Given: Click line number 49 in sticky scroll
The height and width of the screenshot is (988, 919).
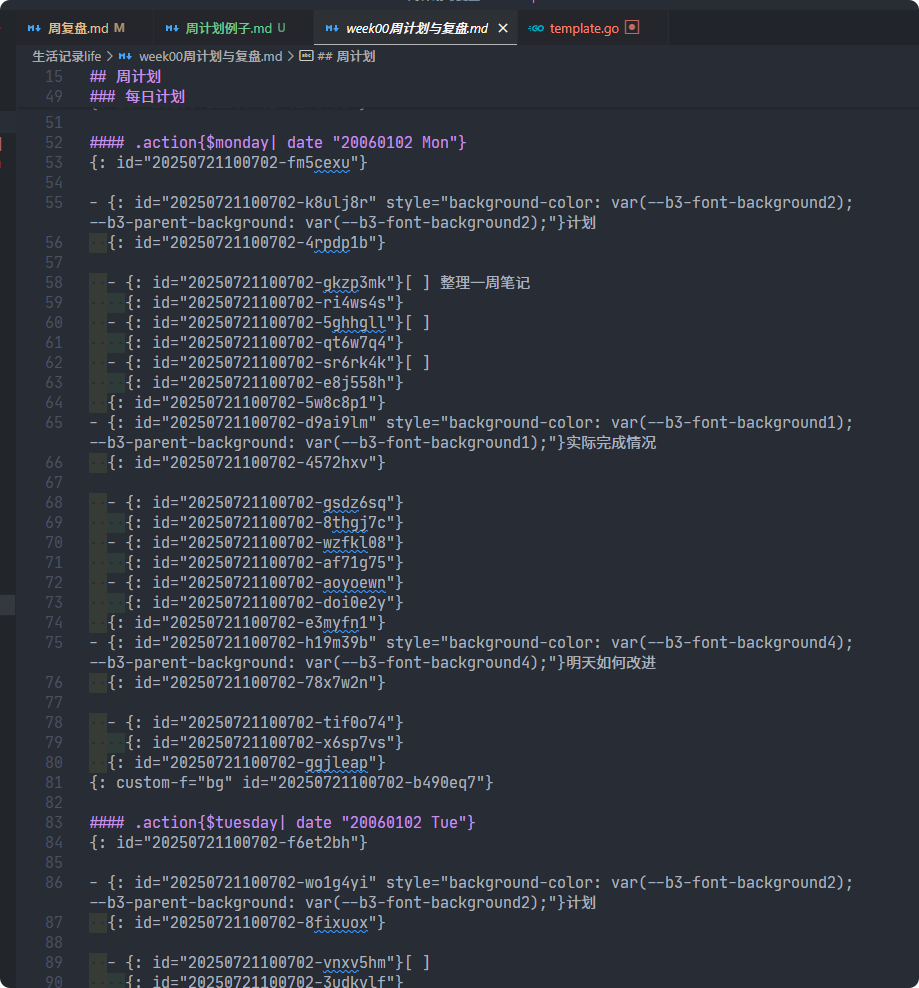Looking at the screenshot, I should [x=54, y=97].
